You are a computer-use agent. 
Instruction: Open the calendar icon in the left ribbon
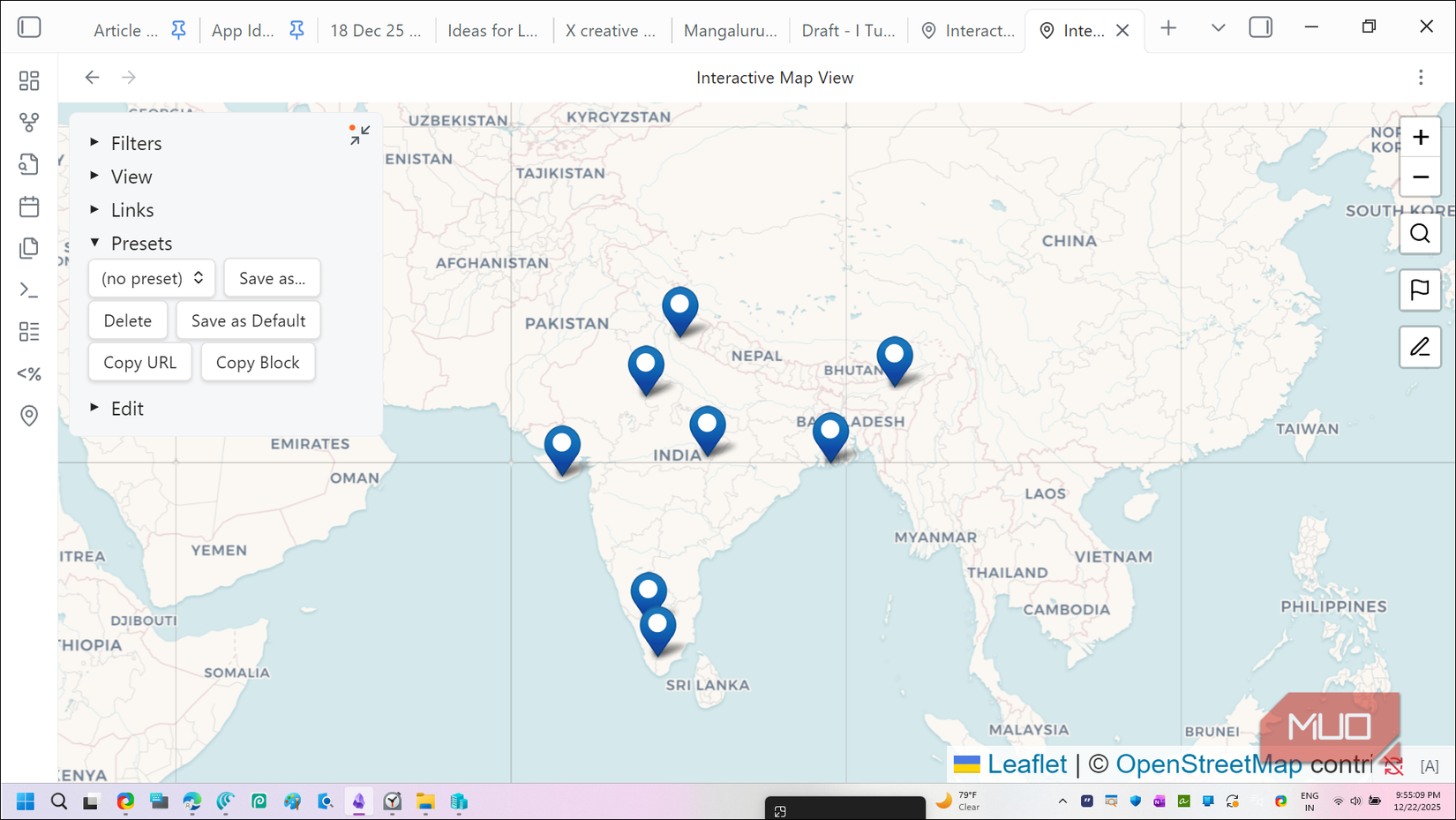pos(29,206)
